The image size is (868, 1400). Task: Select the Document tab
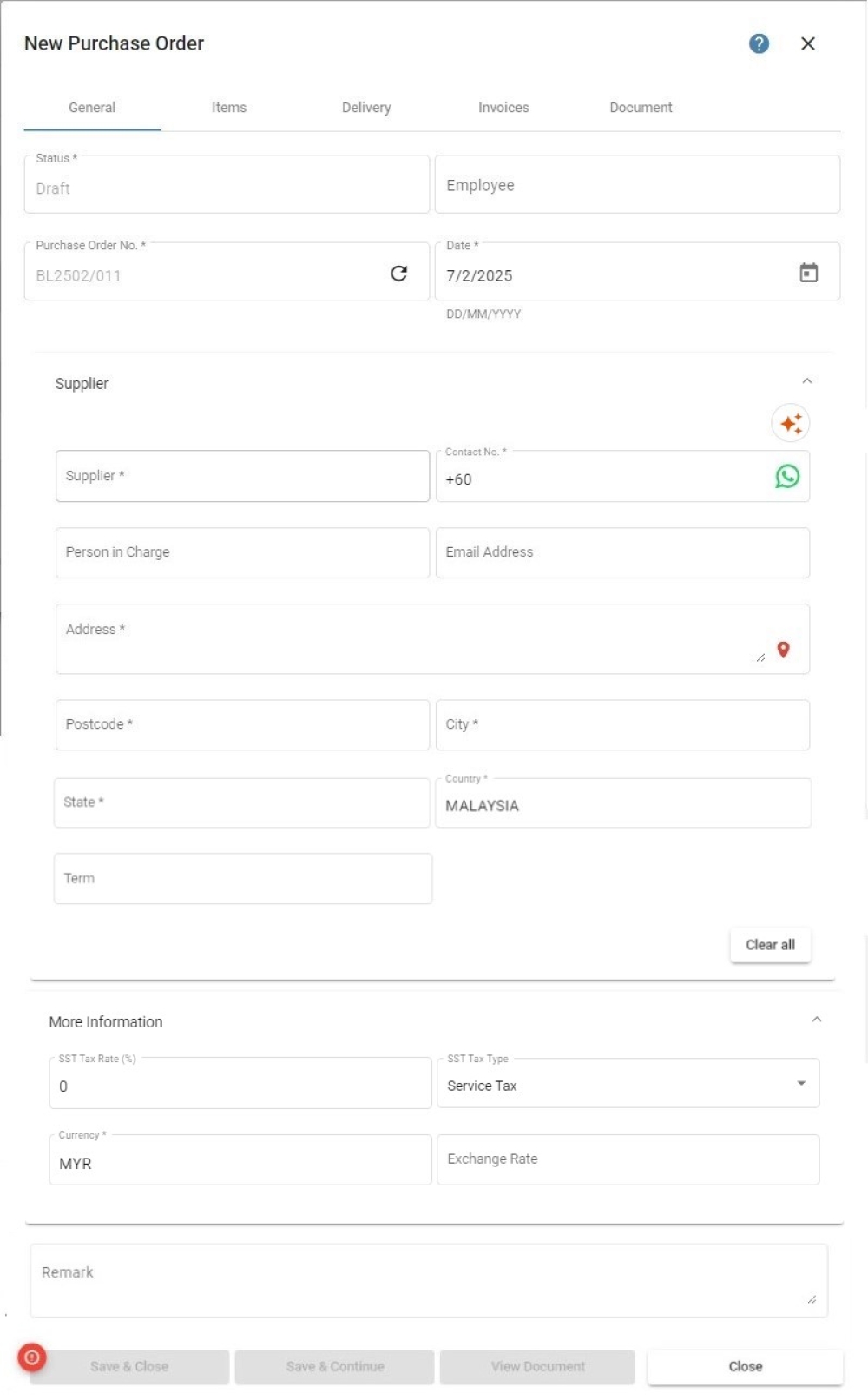point(641,108)
